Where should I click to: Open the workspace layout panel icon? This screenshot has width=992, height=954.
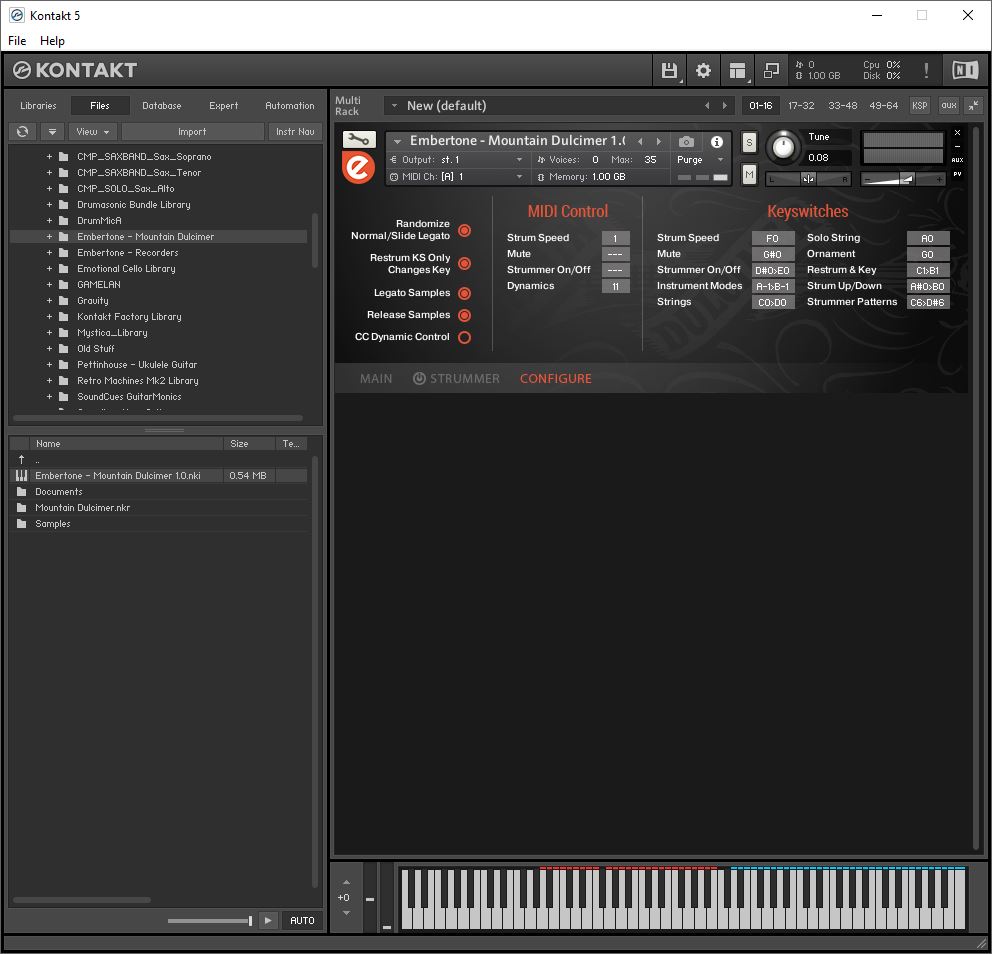coord(737,70)
